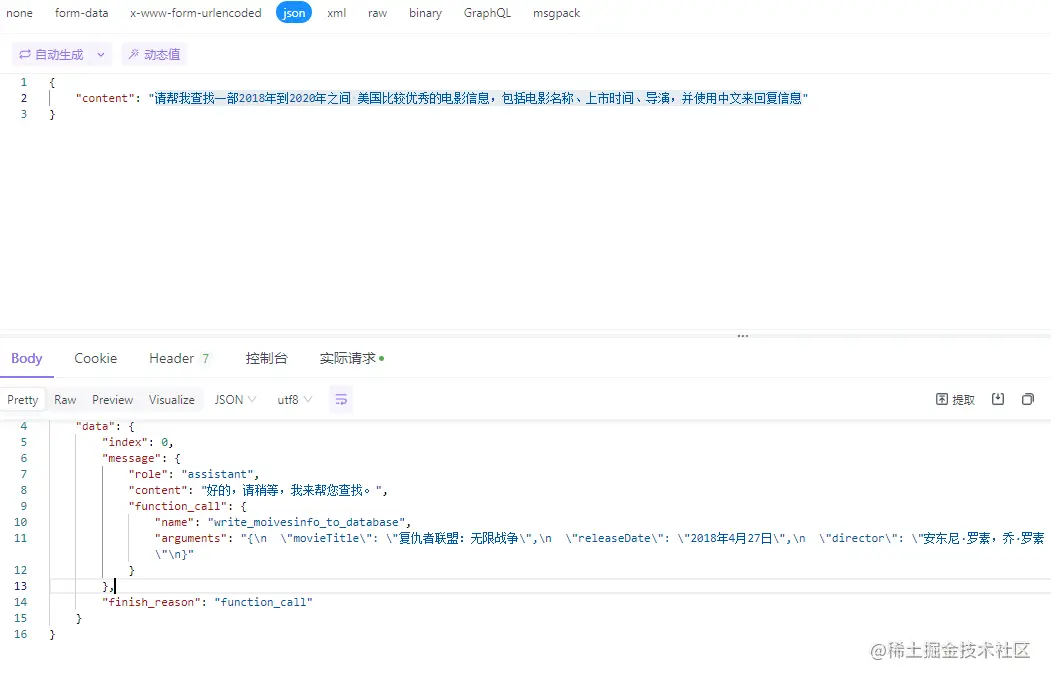The width and height of the screenshot is (1051, 681).
Task: Choose the msgpack body format
Action: pos(556,13)
